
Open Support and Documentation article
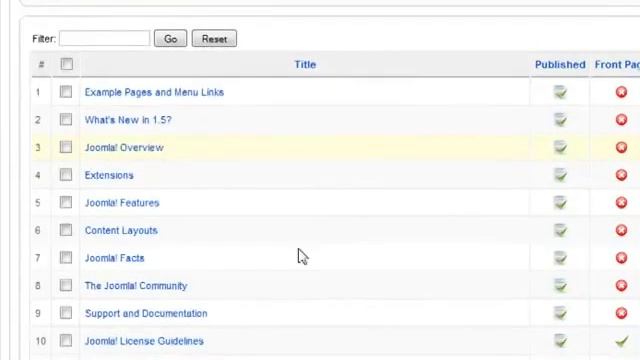pos(146,313)
